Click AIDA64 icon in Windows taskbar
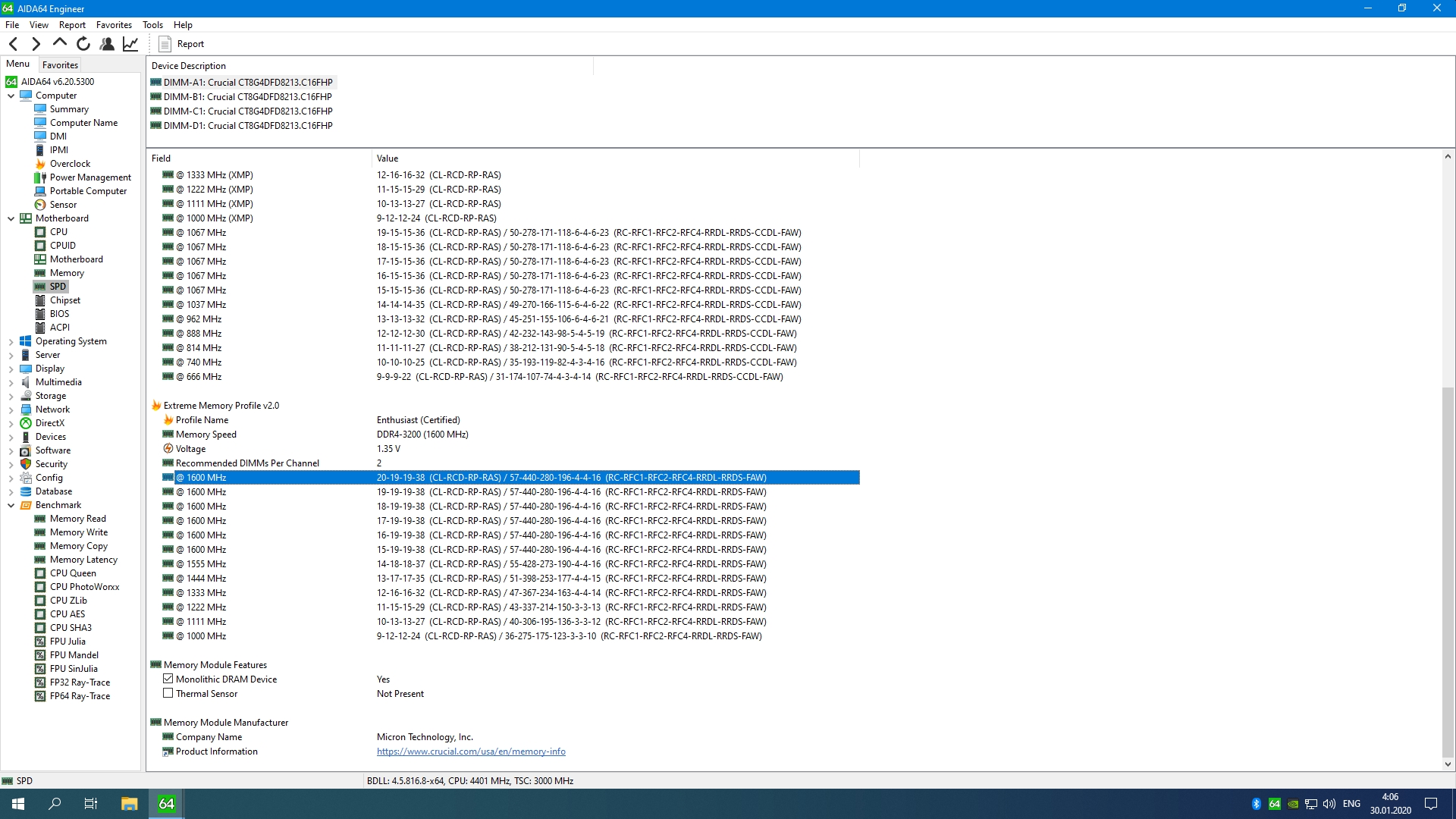The height and width of the screenshot is (819, 1456). 166,804
